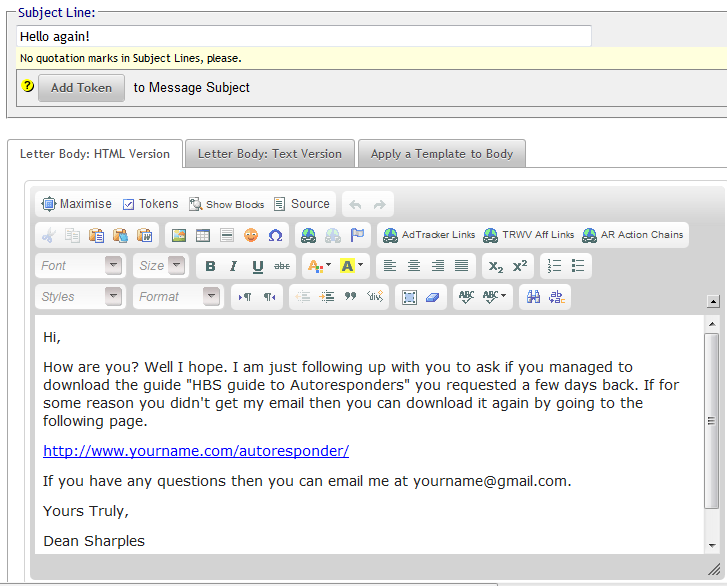Insert special character (omega) icon
The image size is (727, 586).
pos(275,235)
